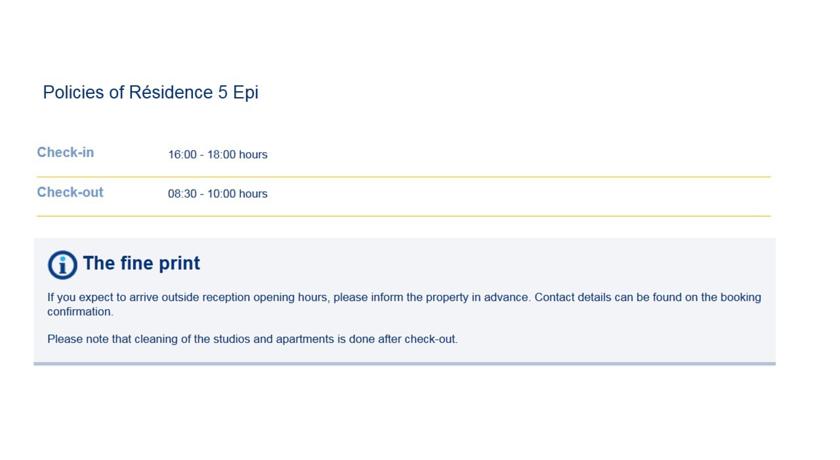
Task: Click the note about cleaning after check-out
Action: 252,339
